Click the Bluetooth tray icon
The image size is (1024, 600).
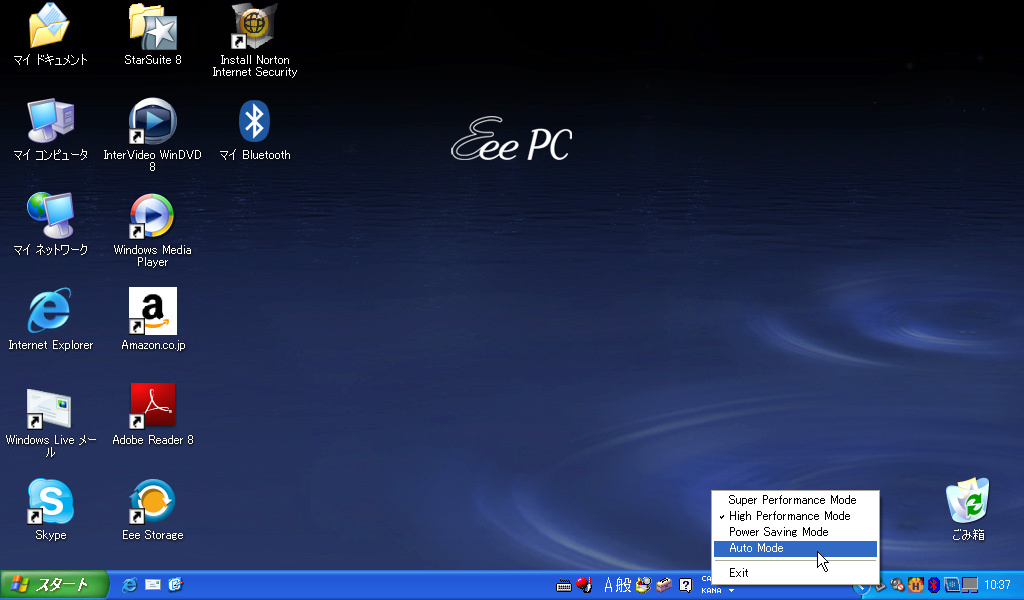point(934,585)
